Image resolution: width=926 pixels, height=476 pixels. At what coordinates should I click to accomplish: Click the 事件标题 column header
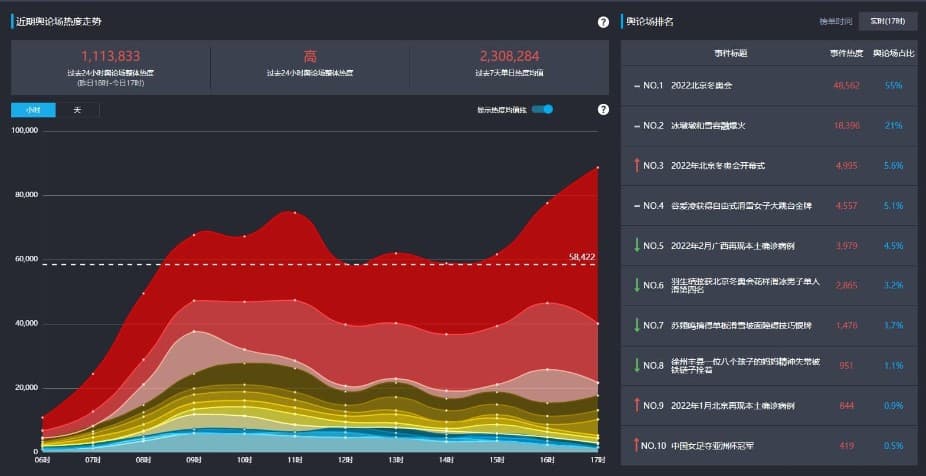click(x=731, y=54)
